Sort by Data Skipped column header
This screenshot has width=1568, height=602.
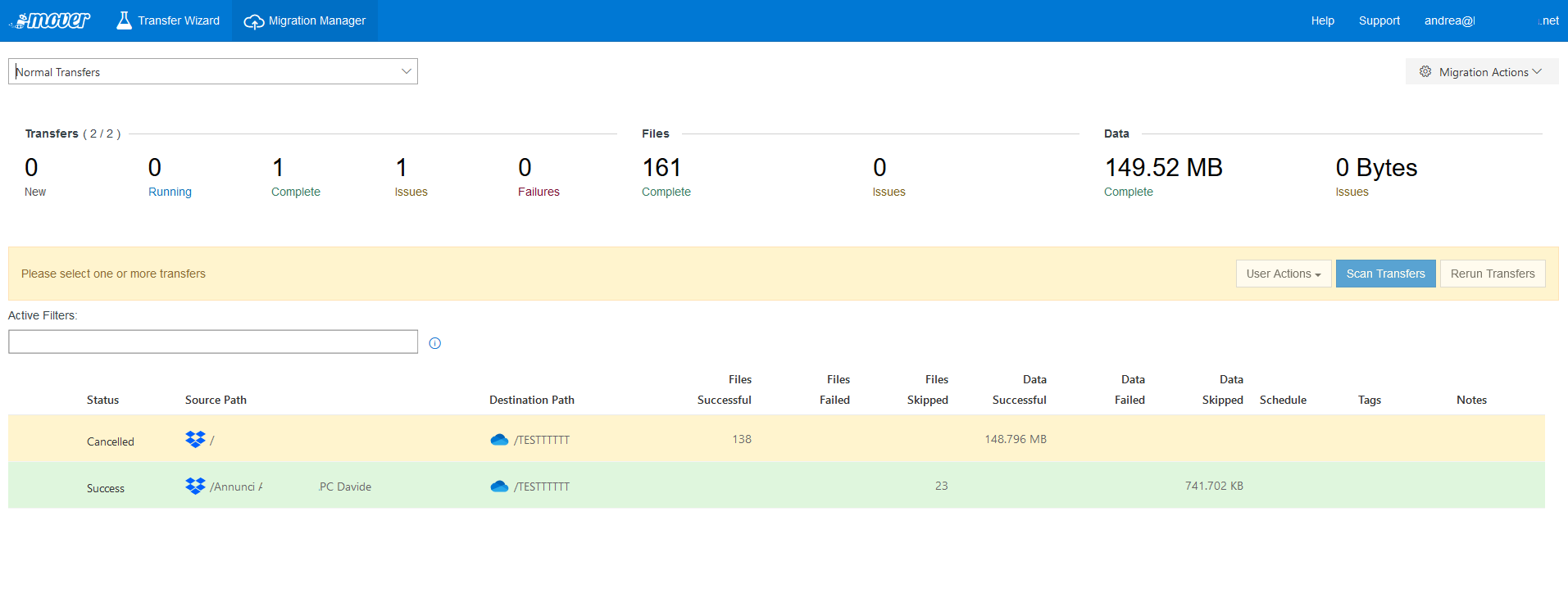1223,390
